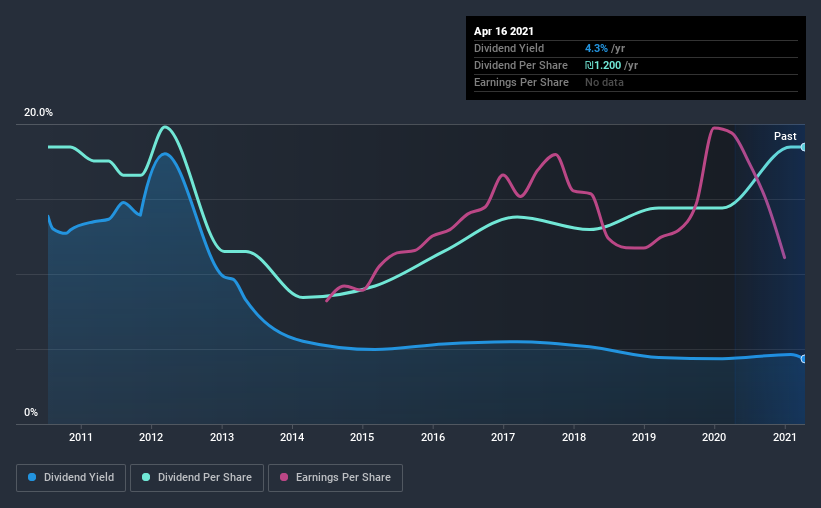Click the Past label in chart

785,136
